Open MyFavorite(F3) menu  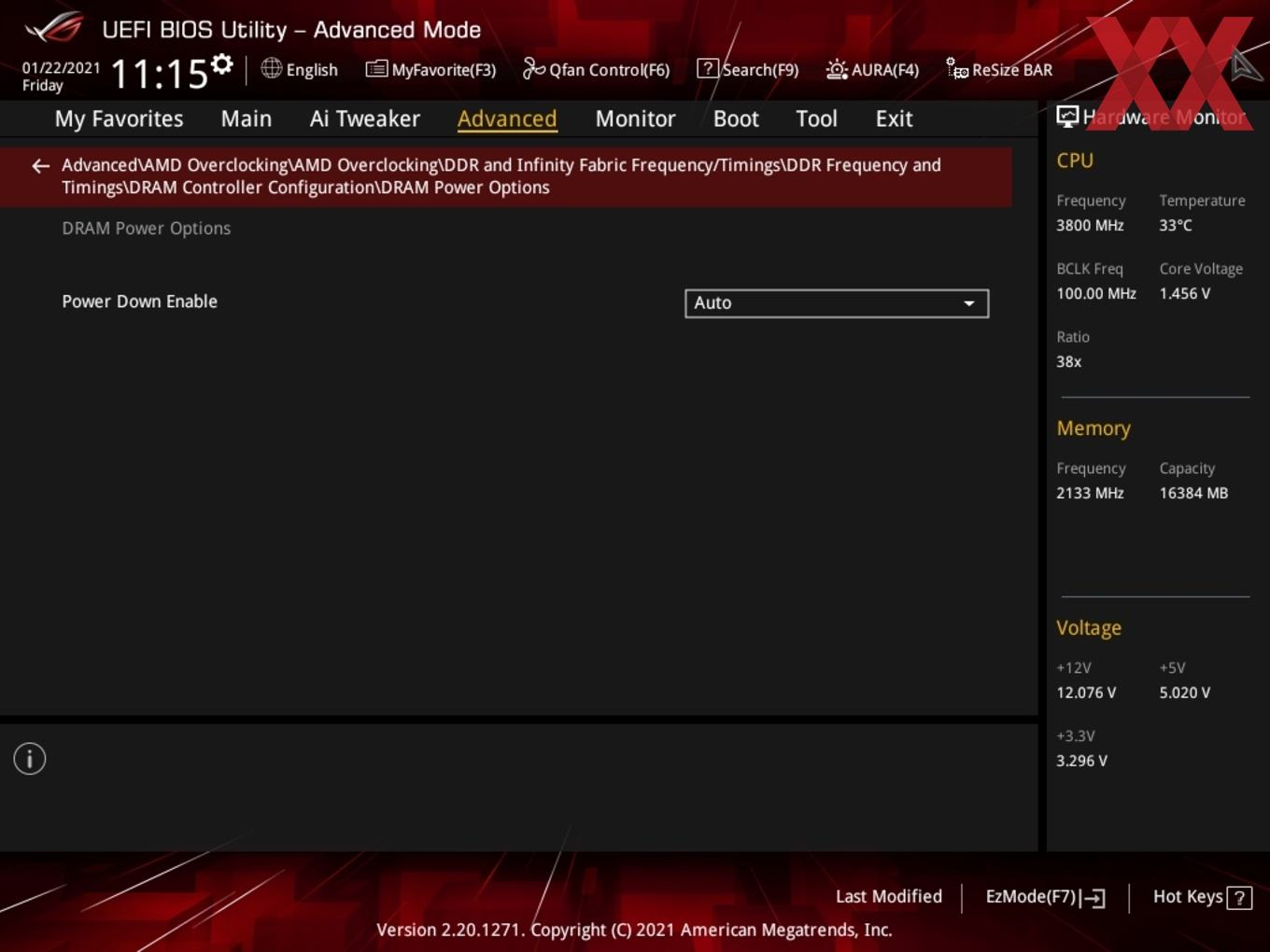(x=430, y=69)
